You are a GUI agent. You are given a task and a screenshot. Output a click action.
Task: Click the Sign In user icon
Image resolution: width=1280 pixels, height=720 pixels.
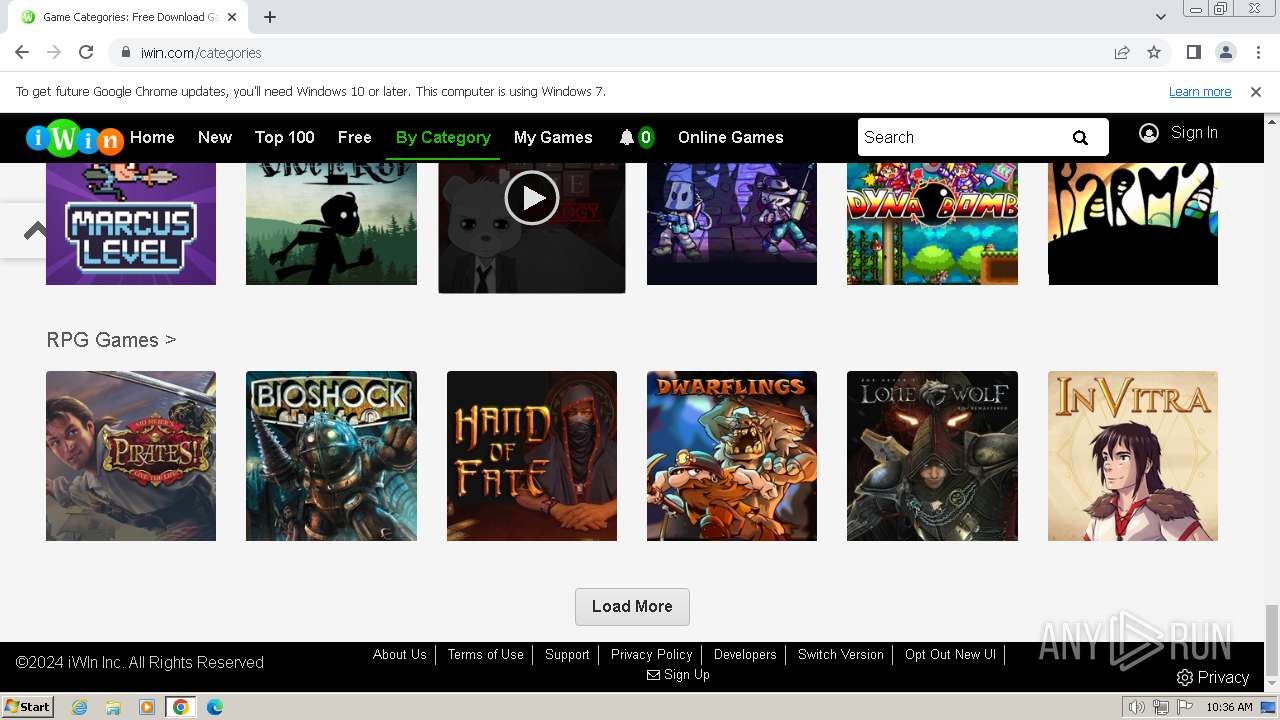1149,133
